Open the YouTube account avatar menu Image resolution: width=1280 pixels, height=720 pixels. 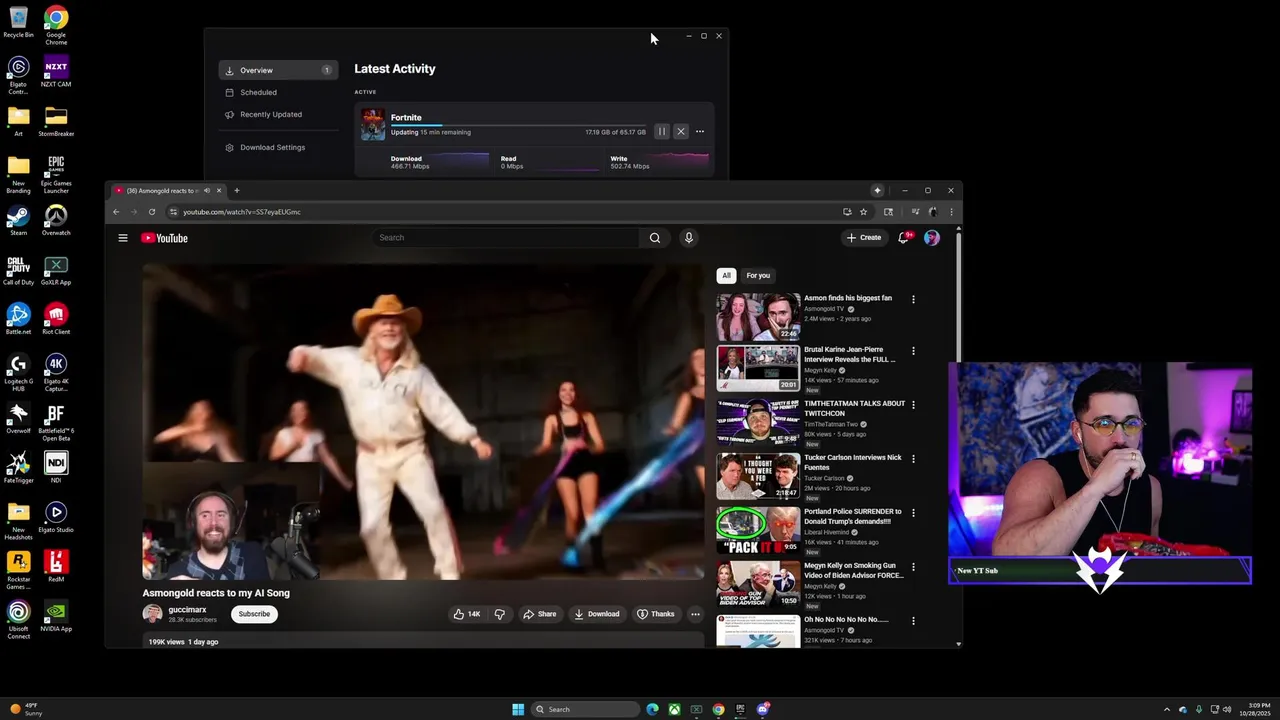pyautogui.click(x=932, y=237)
